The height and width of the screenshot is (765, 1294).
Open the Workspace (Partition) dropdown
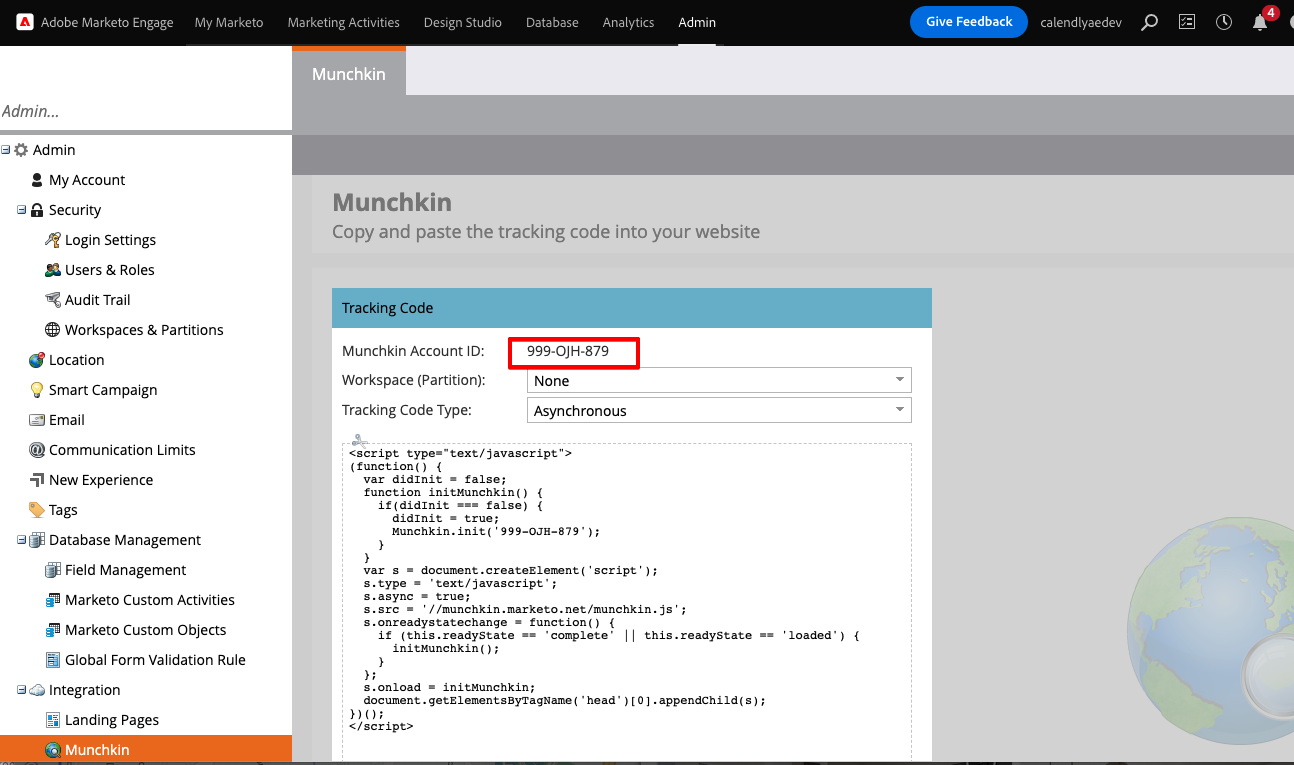click(718, 381)
